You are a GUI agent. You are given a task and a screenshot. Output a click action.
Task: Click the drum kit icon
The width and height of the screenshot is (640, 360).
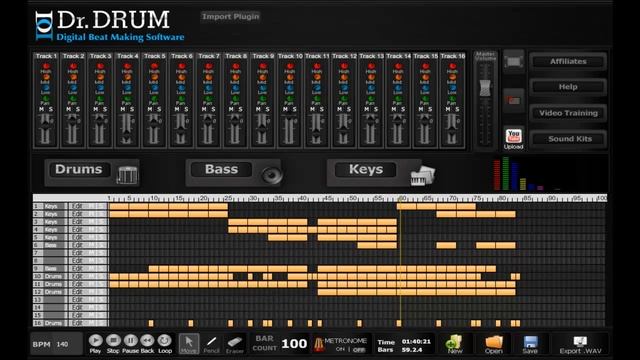127,176
